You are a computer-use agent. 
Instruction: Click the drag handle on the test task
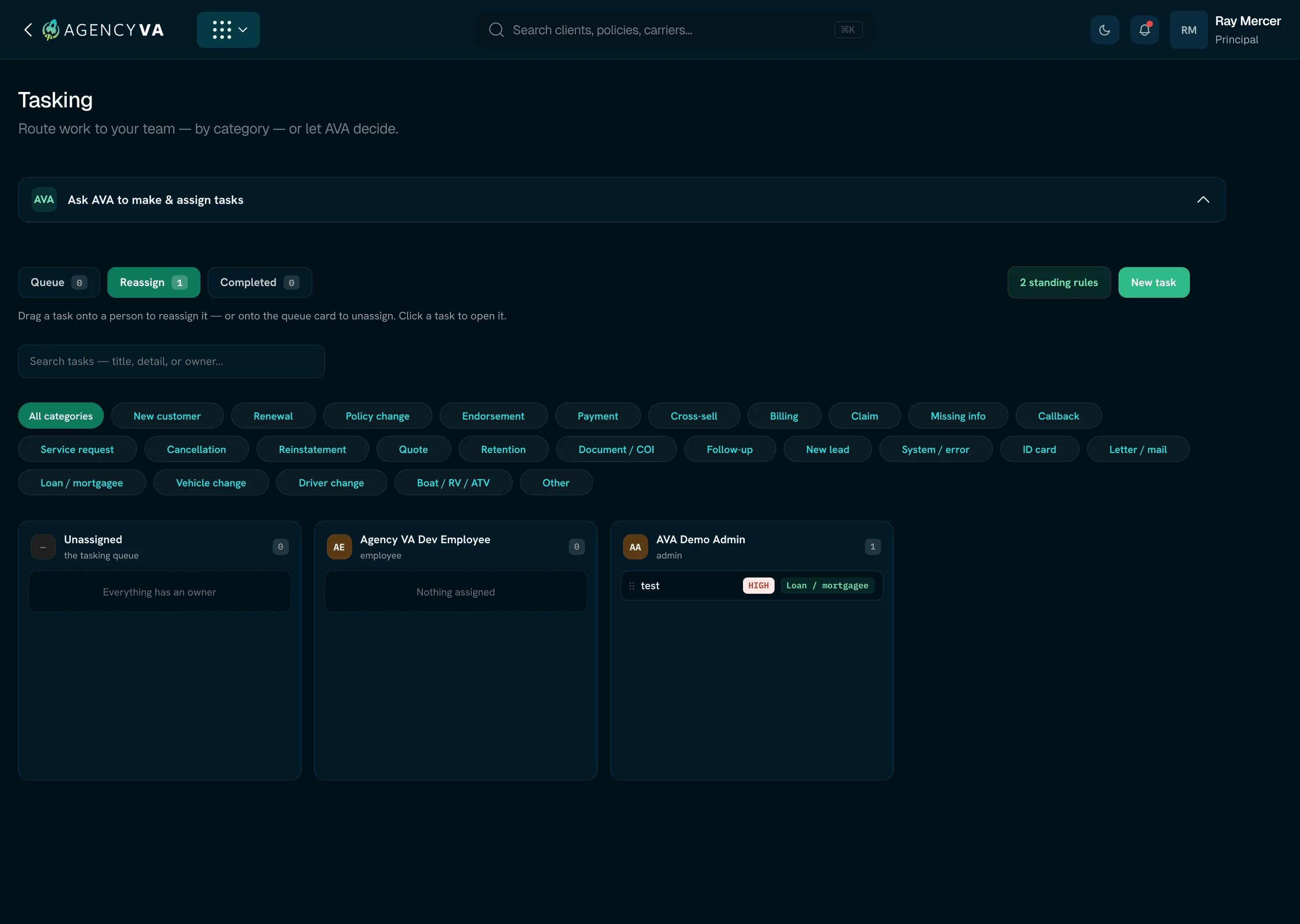tap(631, 586)
